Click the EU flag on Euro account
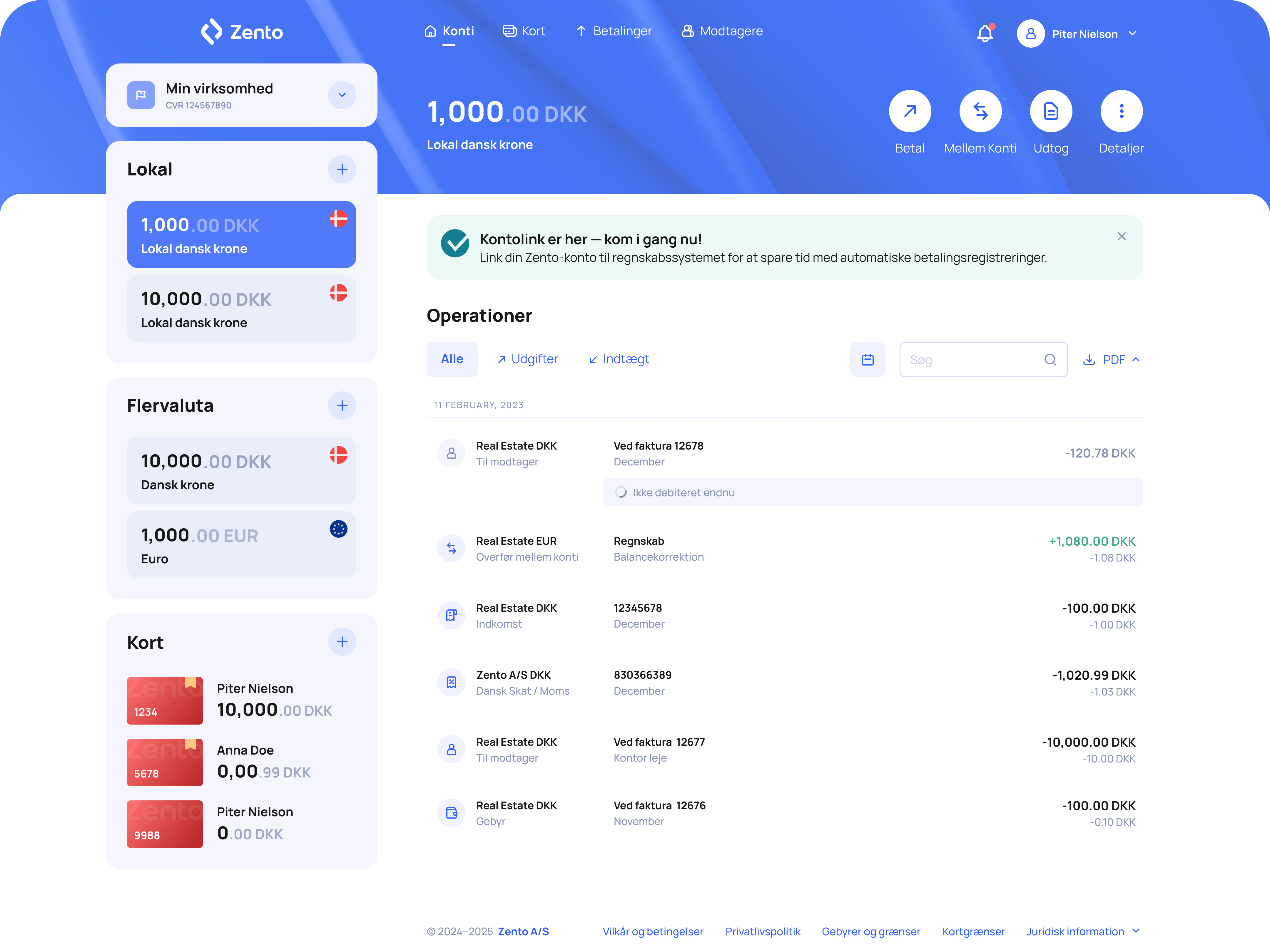The image size is (1270, 952). 338,529
